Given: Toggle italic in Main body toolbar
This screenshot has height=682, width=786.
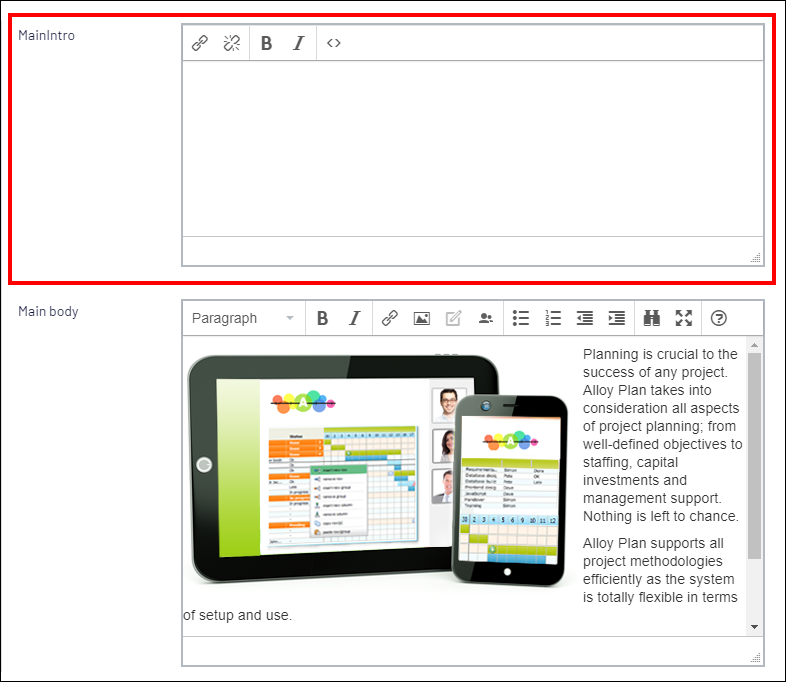Looking at the screenshot, I should pyautogui.click(x=354, y=318).
